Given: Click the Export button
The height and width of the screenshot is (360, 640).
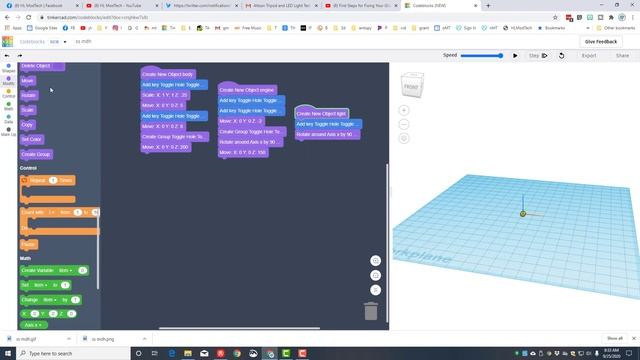Looking at the screenshot, I should [x=589, y=56].
